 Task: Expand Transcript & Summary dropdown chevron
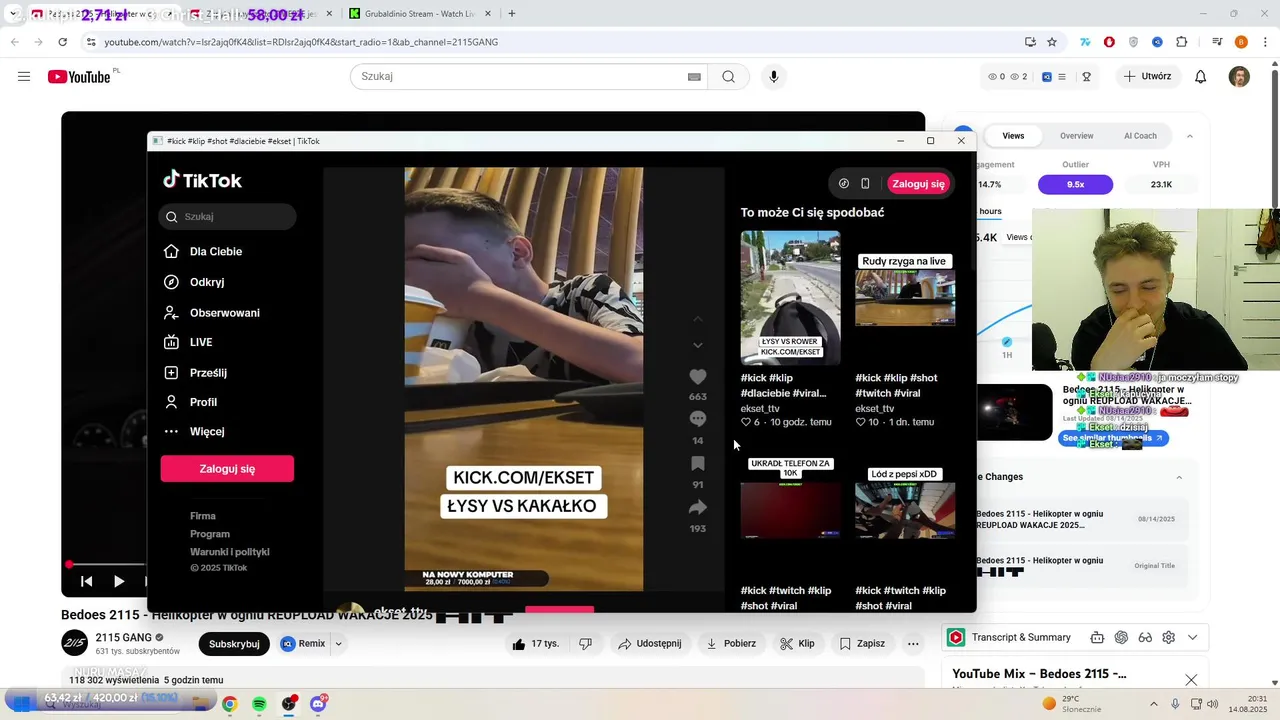pyautogui.click(x=1192, y=637)
